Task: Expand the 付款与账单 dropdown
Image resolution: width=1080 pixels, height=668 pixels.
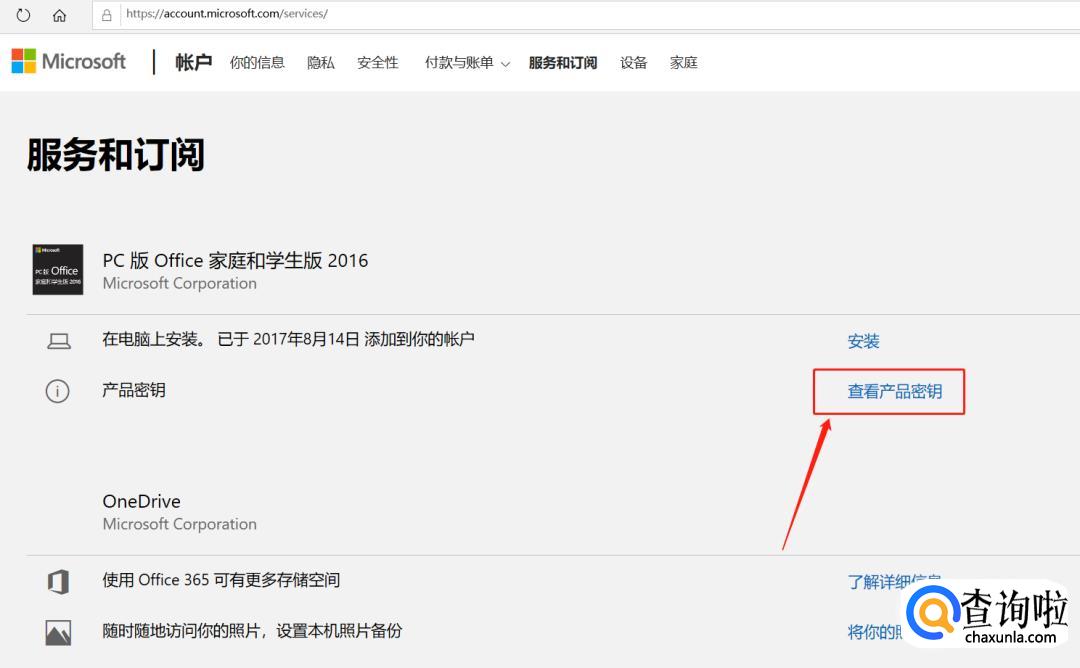Action: pos(467,63)
